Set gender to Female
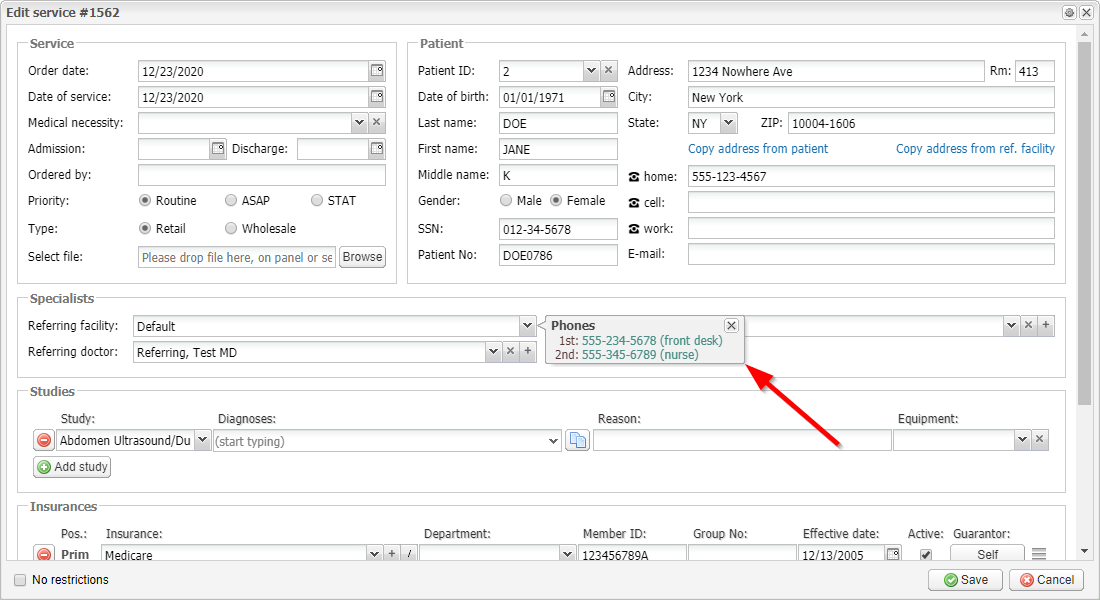The width and height of the screenshot is (1100, 600). click(x=556, y=201)
